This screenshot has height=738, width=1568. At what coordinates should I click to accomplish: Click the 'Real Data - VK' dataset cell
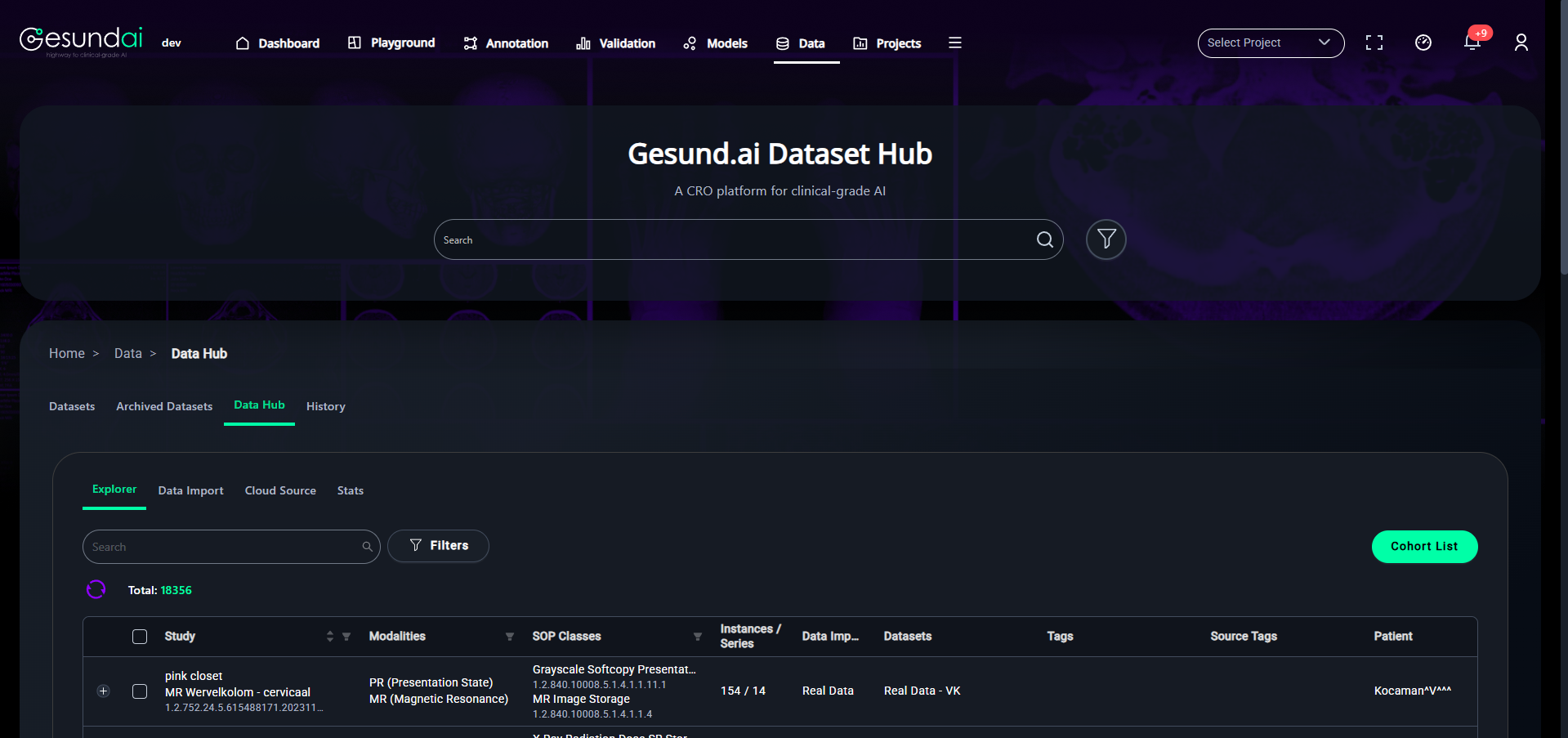click(x=922, y=691)
